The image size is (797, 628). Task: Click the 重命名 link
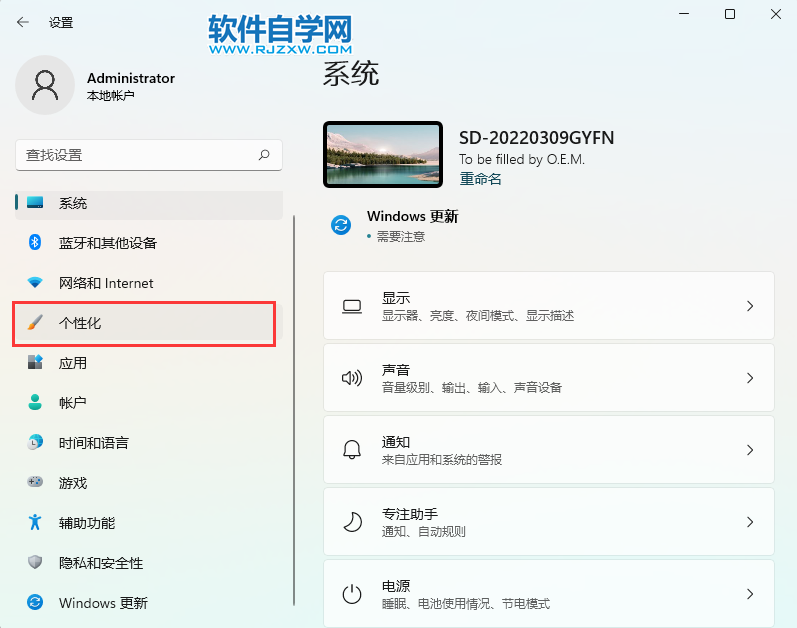(x=480, y=179)
